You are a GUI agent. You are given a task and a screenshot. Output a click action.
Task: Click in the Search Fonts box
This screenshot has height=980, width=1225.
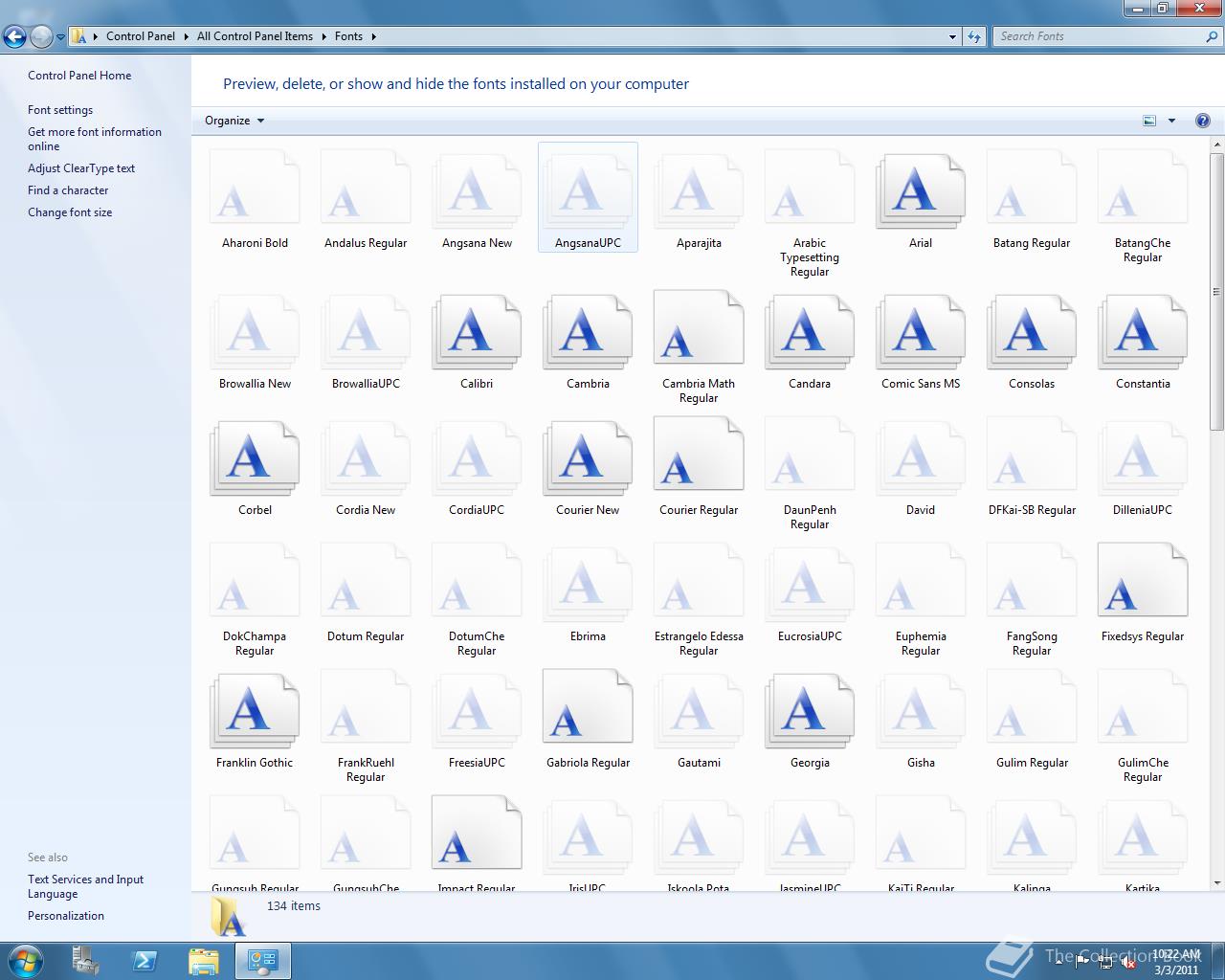tap(1099, 36)
